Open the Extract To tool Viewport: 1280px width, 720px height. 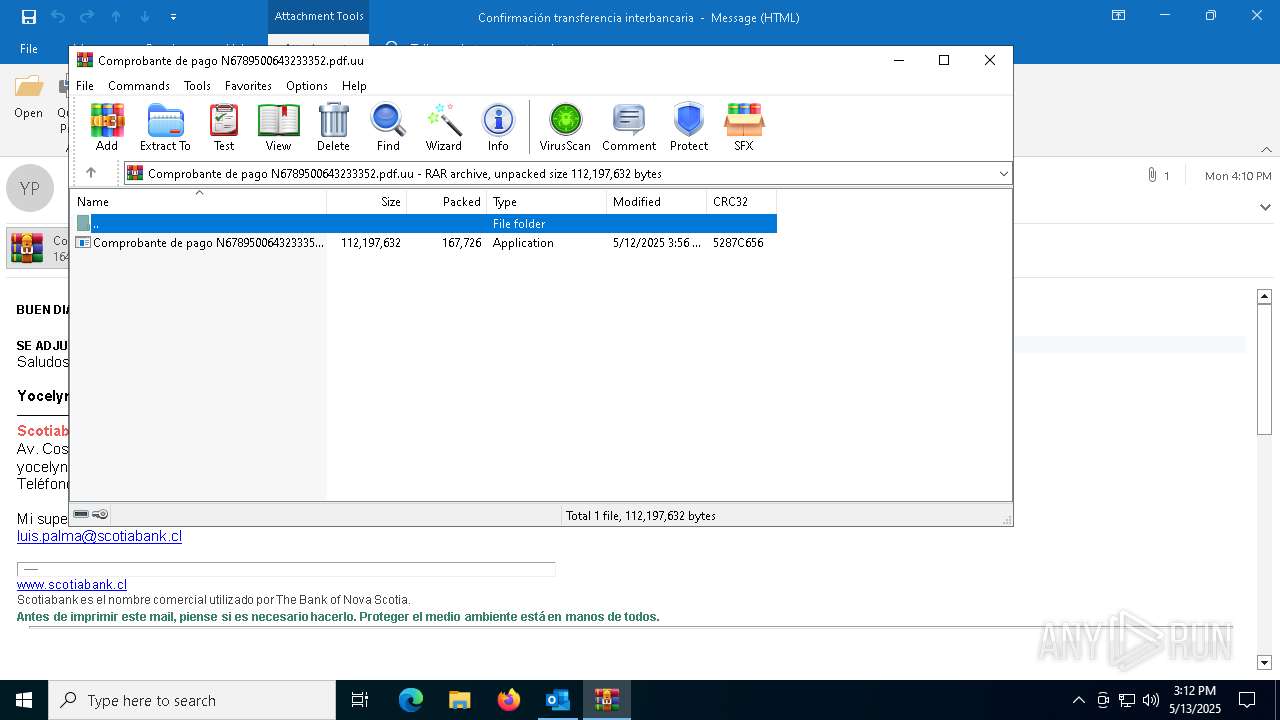tap(165, 127)
